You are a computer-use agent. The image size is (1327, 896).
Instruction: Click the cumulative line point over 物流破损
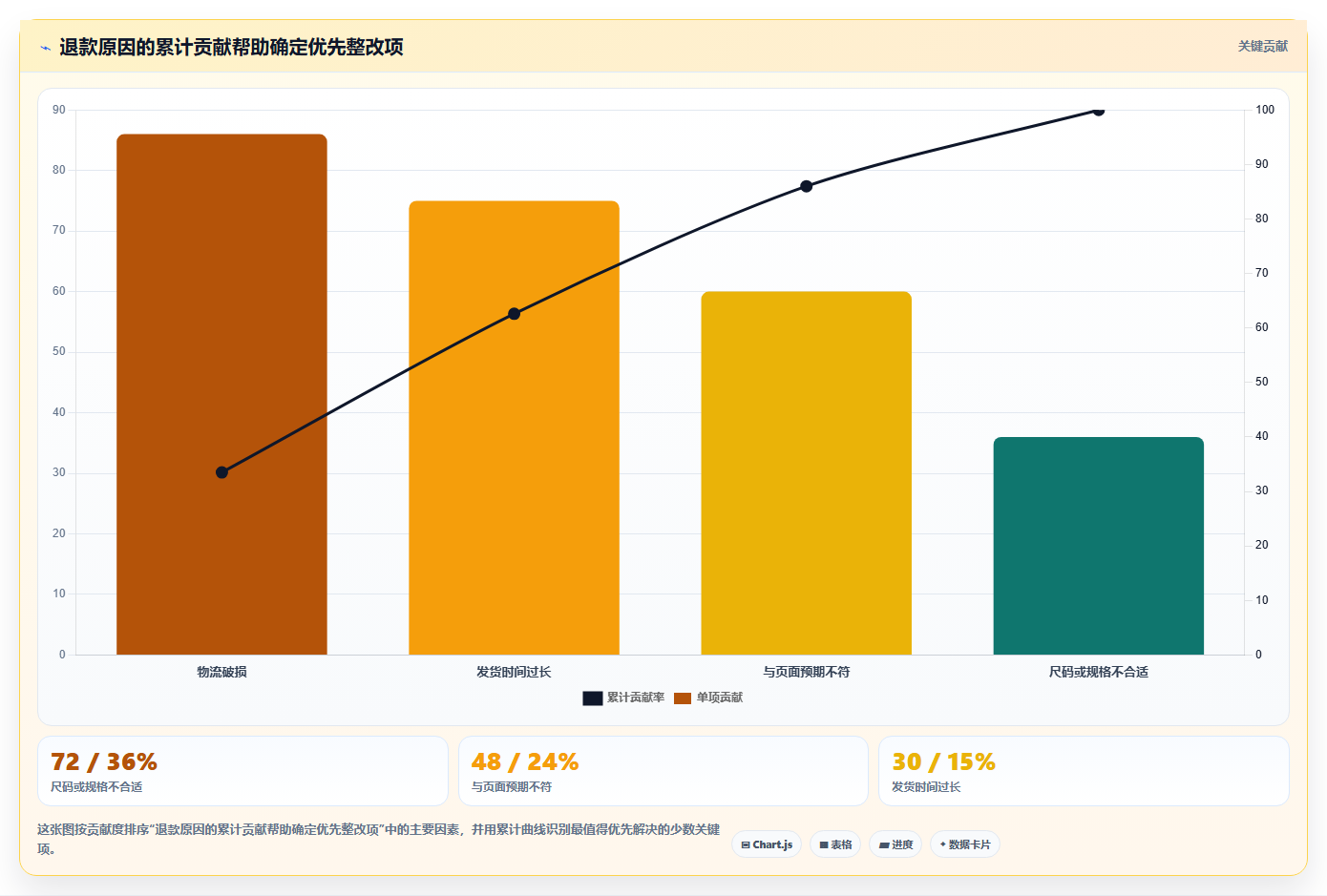[221, 472]
